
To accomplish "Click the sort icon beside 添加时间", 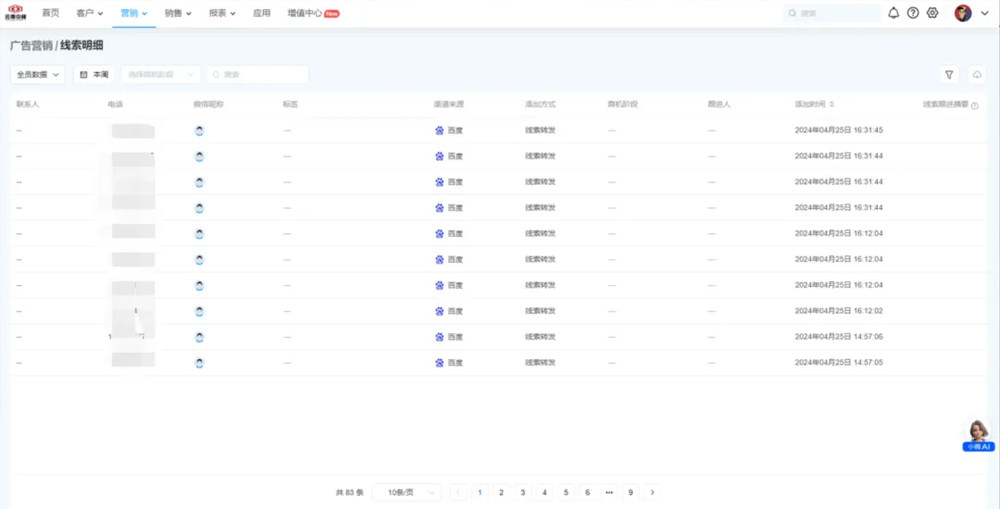I will [x=832, y=104].
